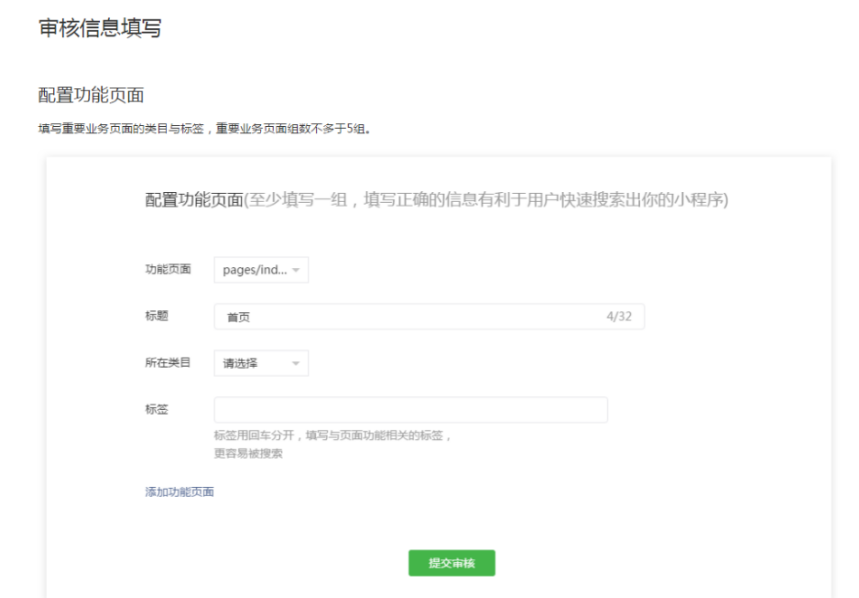The width and height of the screenshot is (859, 598).
Task: Submit with the green 提交审核 button
Action: [452, 563]
